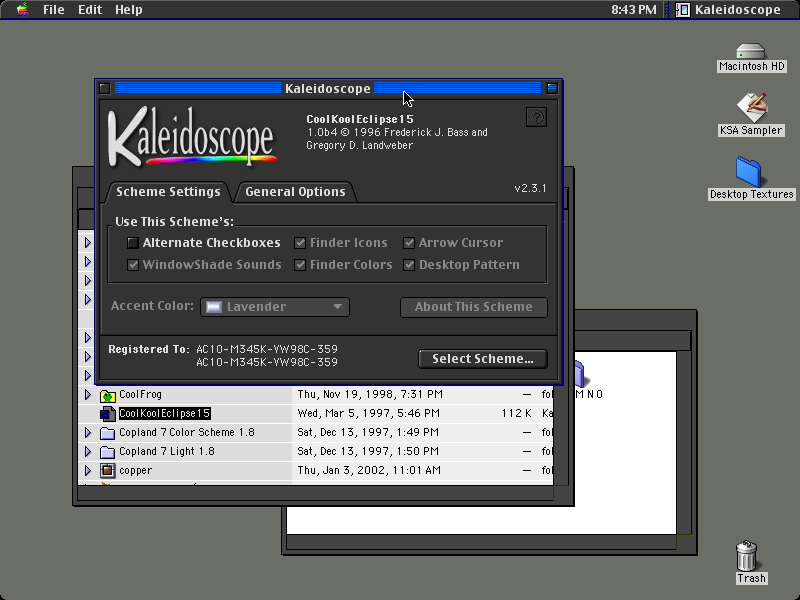The width and height of the screenshot is (800, 600).
Task: Click the question mark help icon in Kaleidoscope
Action: coord(536,117)
